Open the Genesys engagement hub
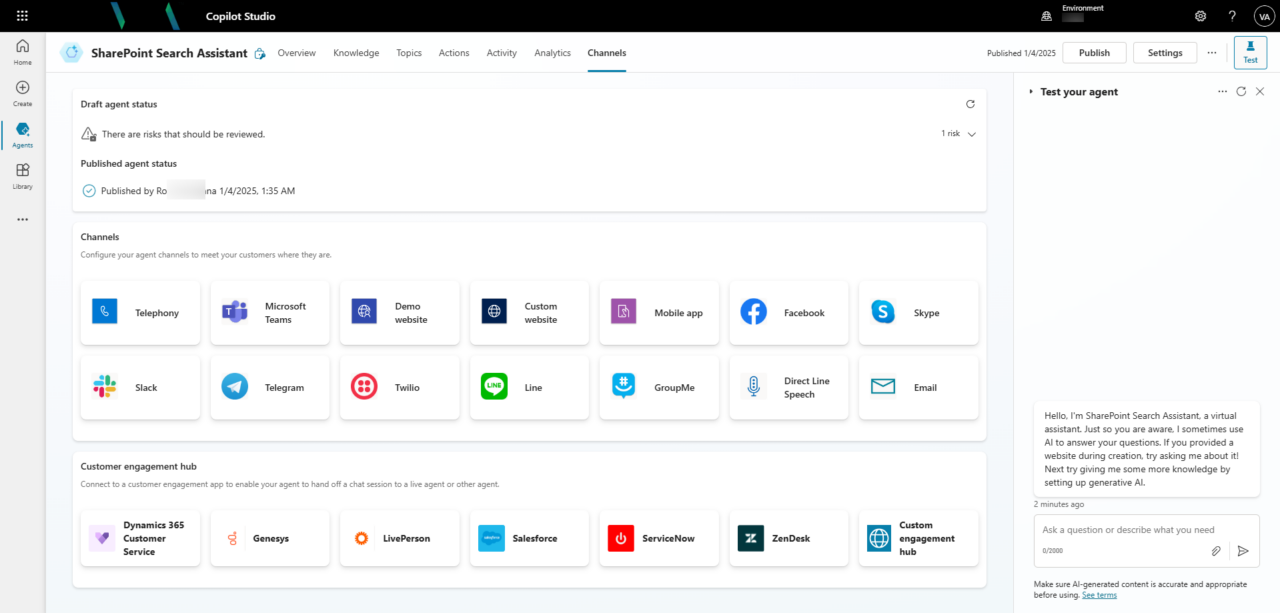Image resolution: width=1280 pixels, height=613 pixels. 270,538
